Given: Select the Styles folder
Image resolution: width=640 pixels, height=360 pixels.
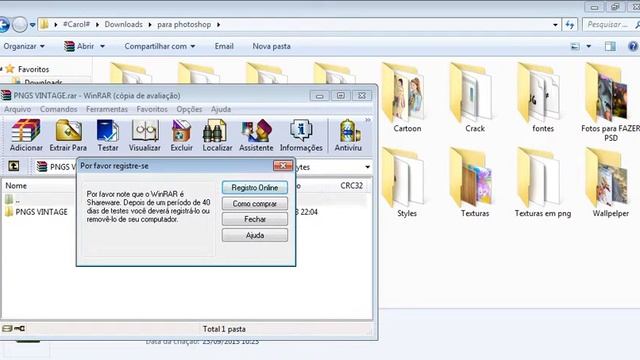Looking at the screenshot, I should coord(407,183).
